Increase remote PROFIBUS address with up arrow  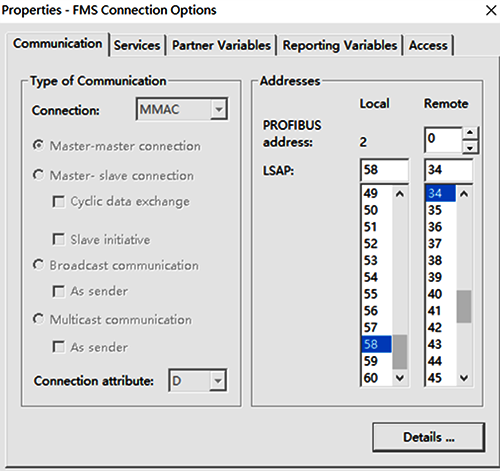tap(470, 133)
